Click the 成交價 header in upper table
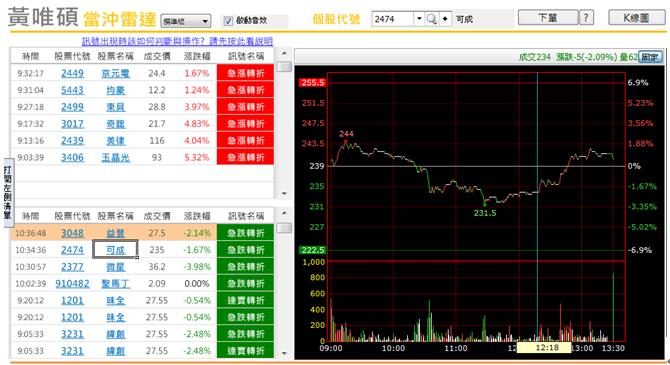Viewport: 670px width, 365px height. [x=157, y=56]
